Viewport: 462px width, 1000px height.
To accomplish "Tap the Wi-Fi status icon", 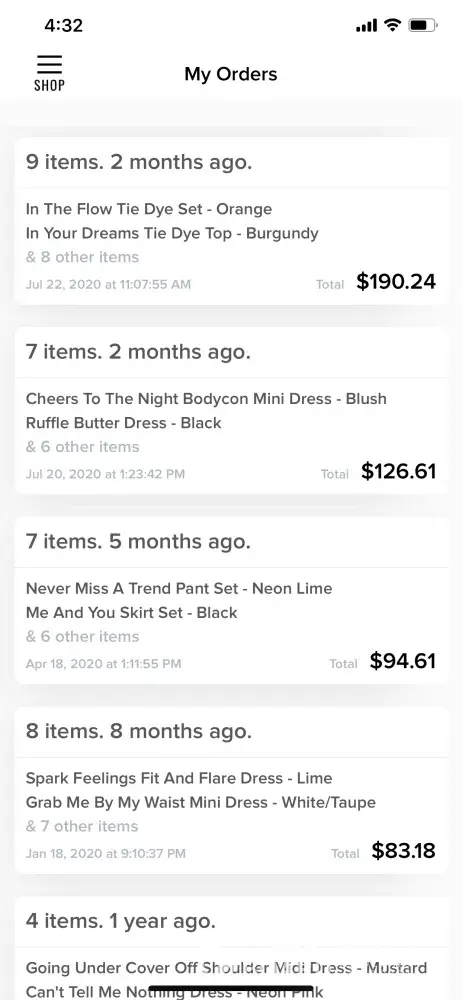I will pos(392,26).
